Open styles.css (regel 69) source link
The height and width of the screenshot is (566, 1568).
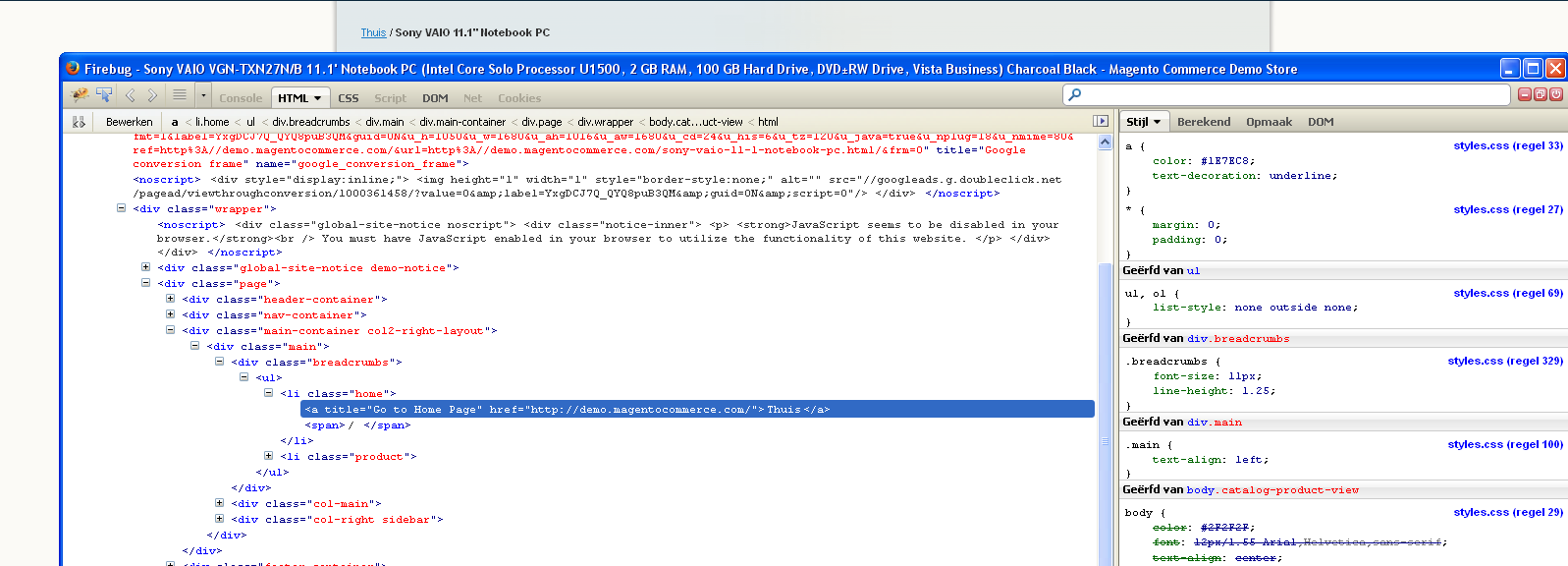(1508, 293)
